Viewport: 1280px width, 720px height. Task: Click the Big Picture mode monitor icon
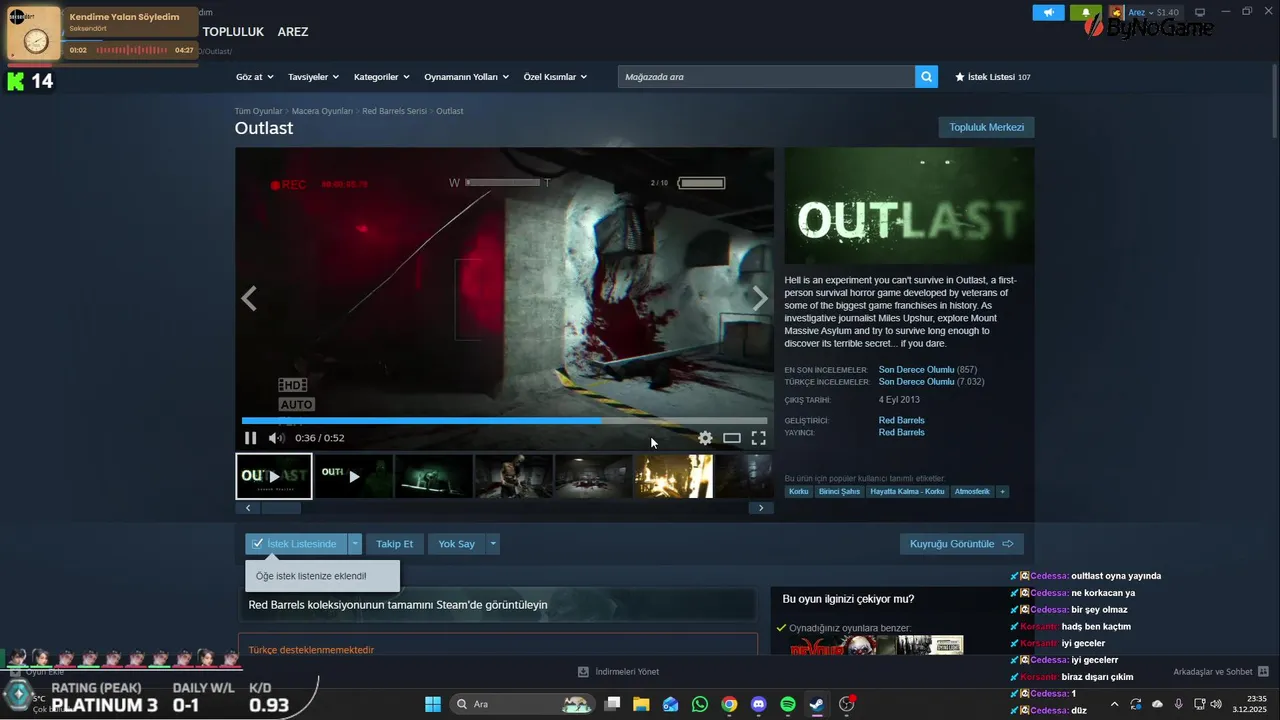pos(1201,12)
